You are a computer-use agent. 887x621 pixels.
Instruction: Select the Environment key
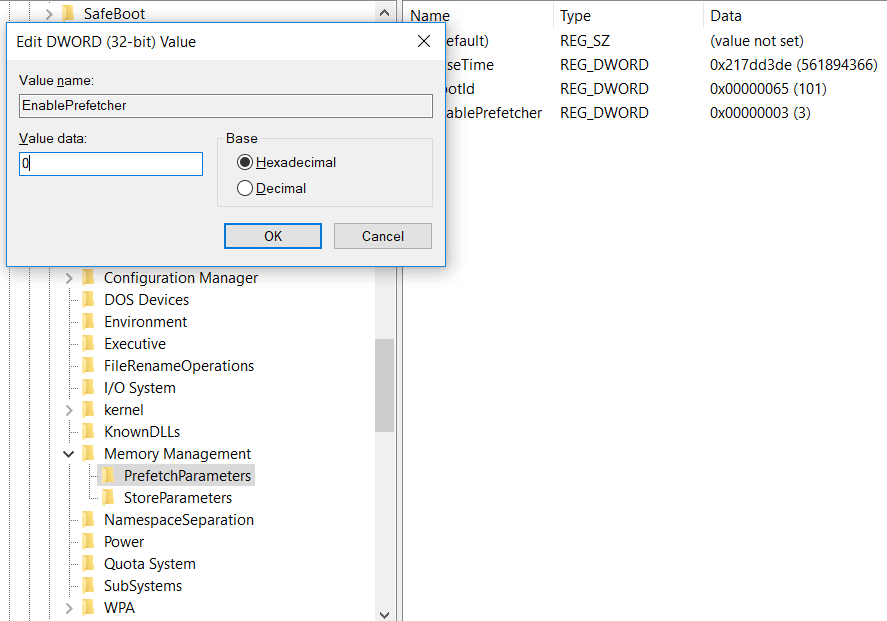click(145, 322)
